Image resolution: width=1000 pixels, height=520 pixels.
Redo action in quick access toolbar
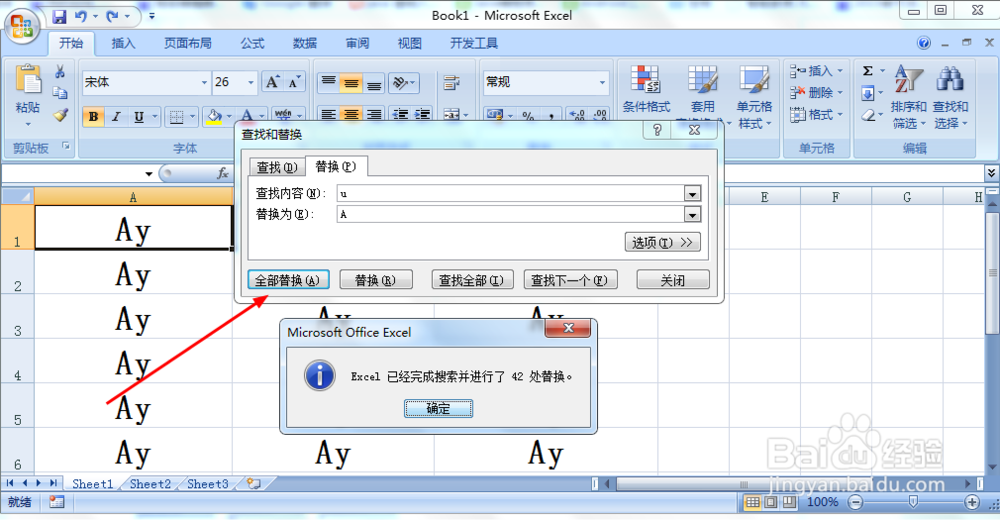[113, 16]
